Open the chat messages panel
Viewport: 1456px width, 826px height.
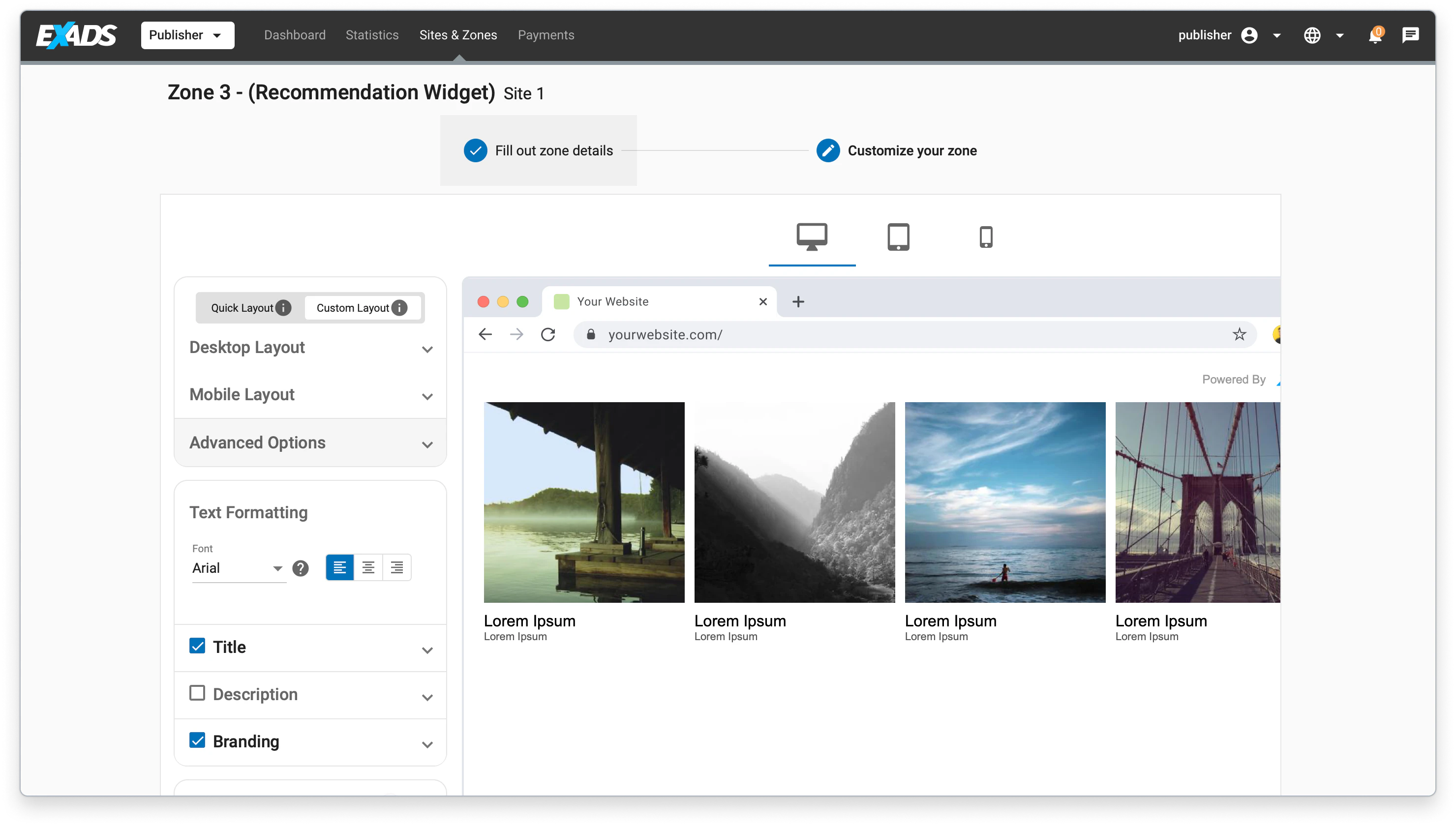click(x=1411, y=35)
